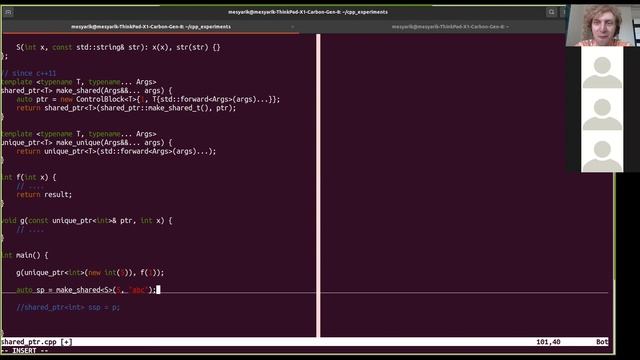Click the 'Bot' scroll position indicator
640x360 pixels.
(602, 342)
